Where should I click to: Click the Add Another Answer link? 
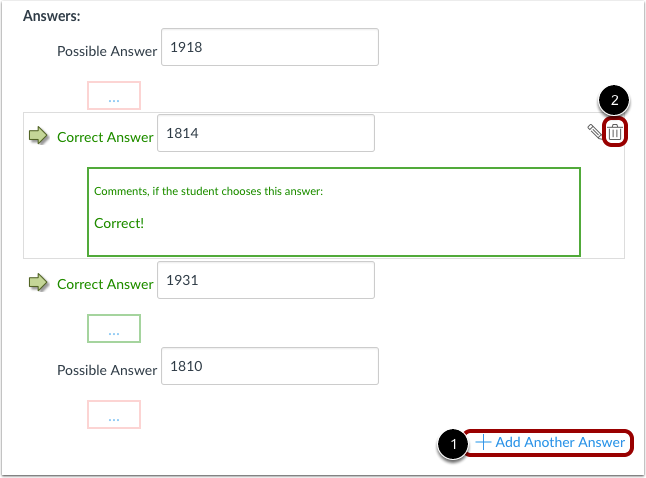[559, 442]
